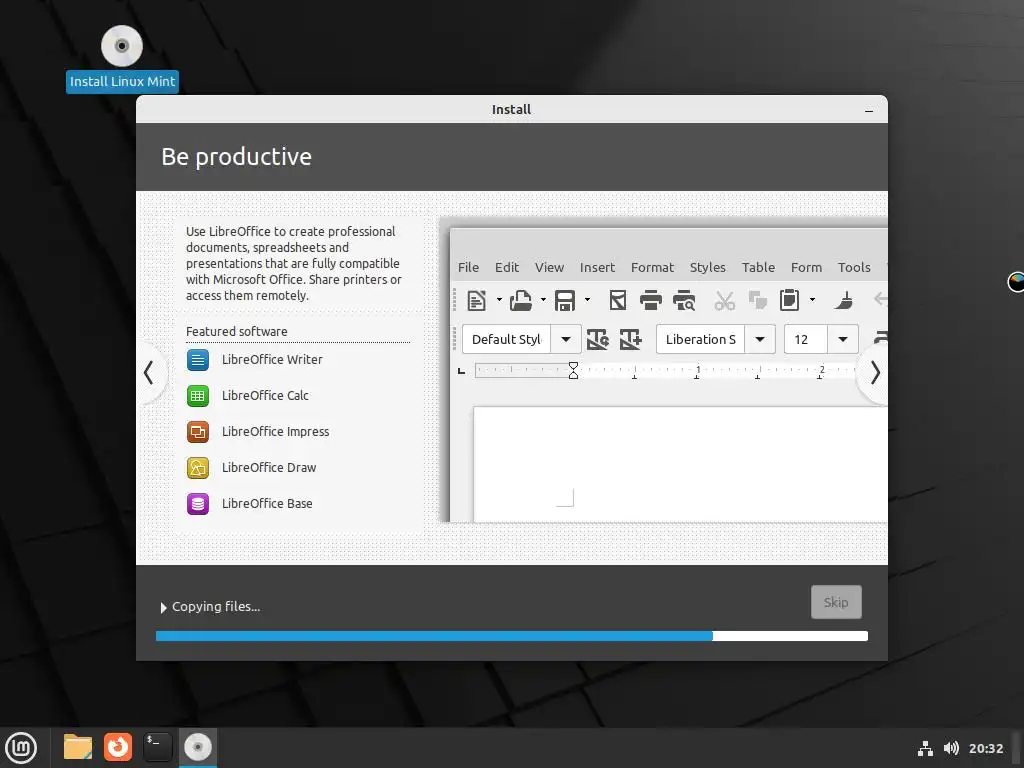The image size is (1024, 768).
Task: Click the Copy icon in slideshow toolbar
Action: [758, 300]
